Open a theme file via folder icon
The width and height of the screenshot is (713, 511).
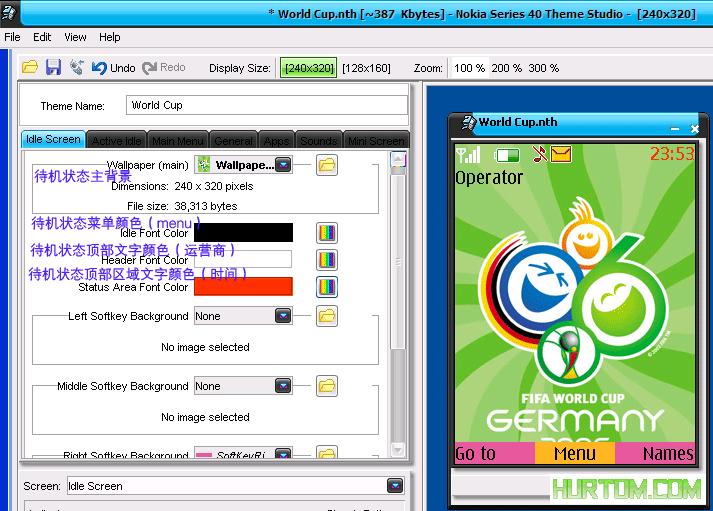click(30, 67)
